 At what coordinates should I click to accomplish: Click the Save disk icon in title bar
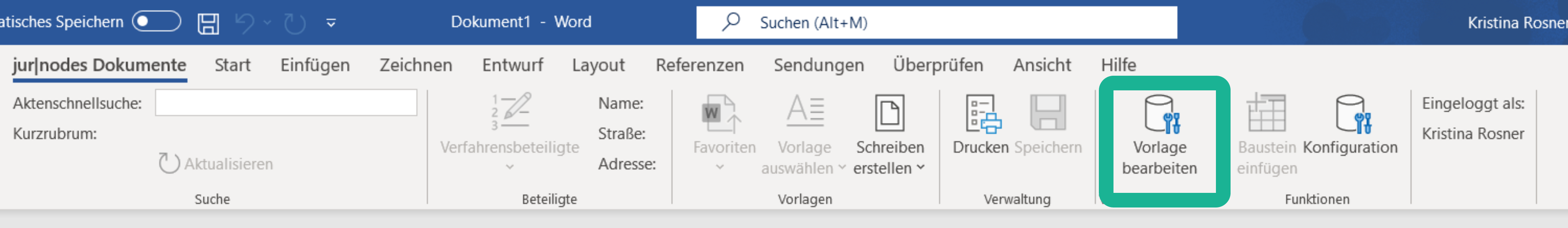click(208, 23)
